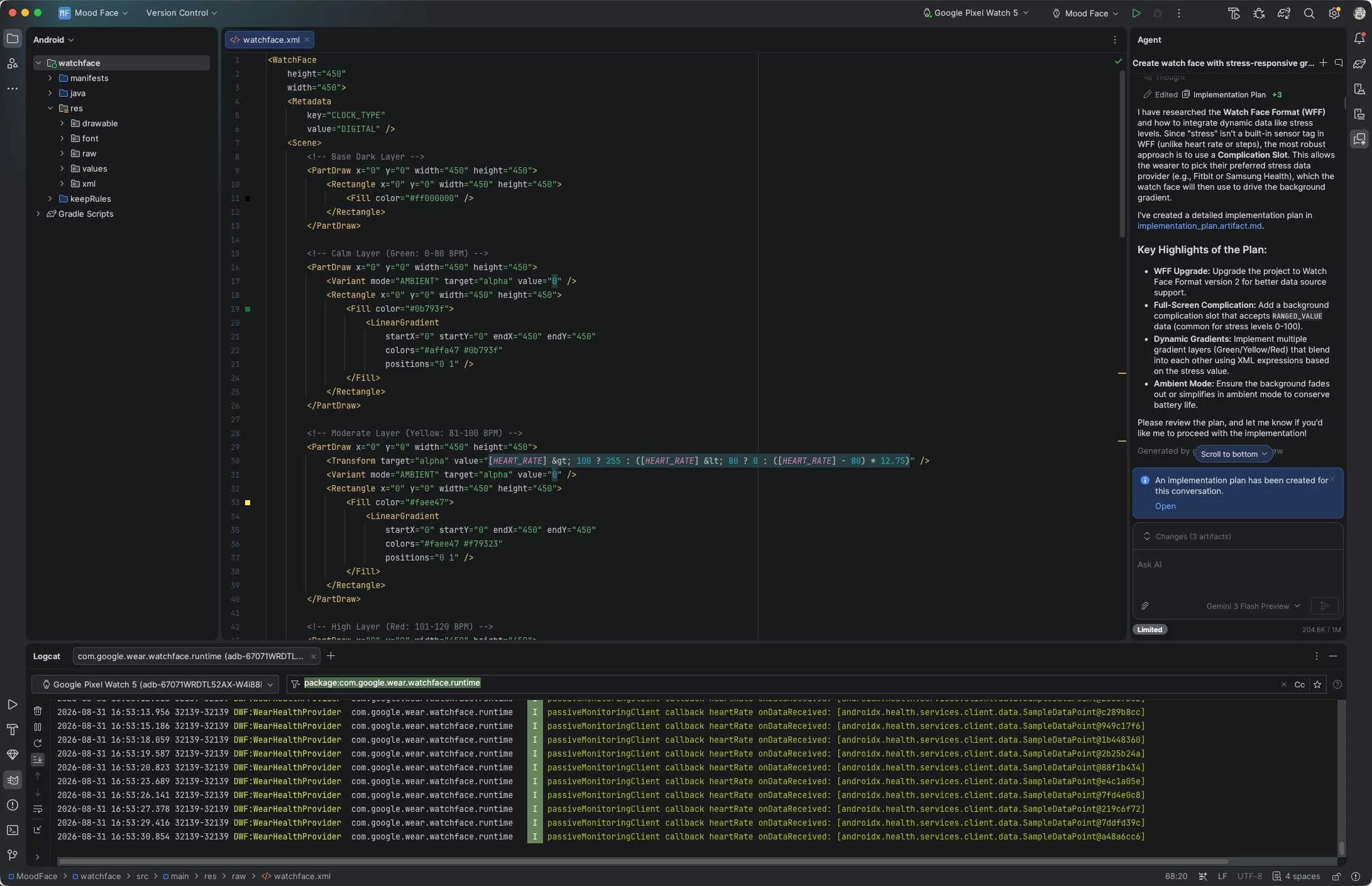Collapse the res folder
The width and height of the screenshot is (1372, 886).
coord(50,108)
